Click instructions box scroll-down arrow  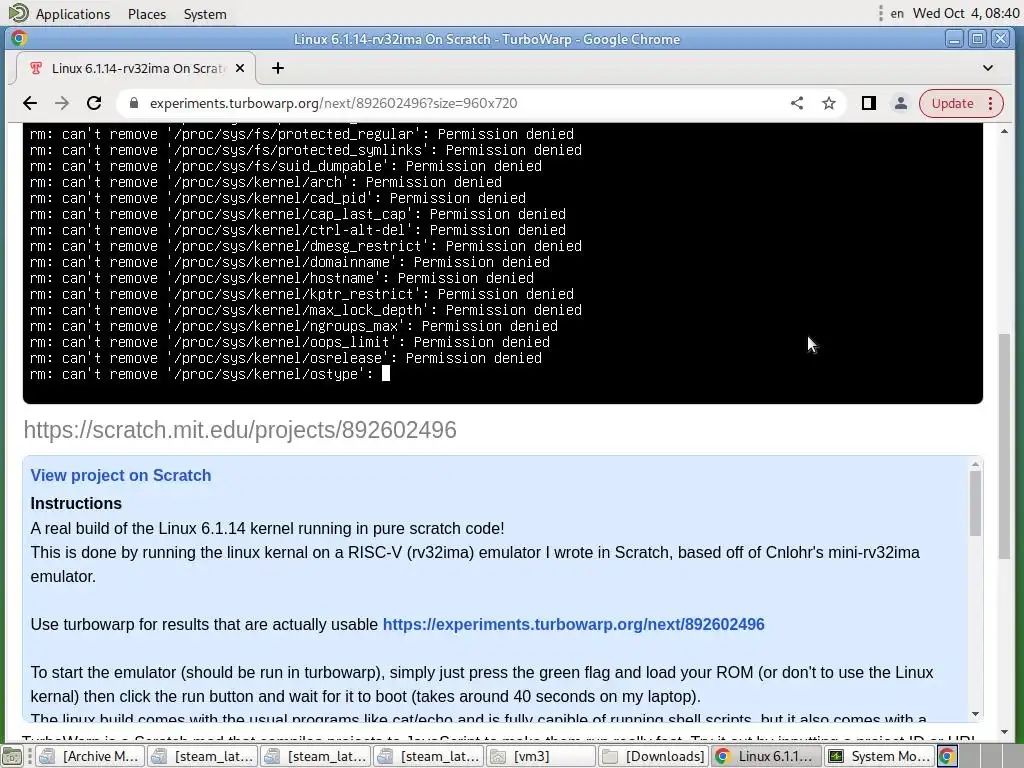(x=975, y=714)
